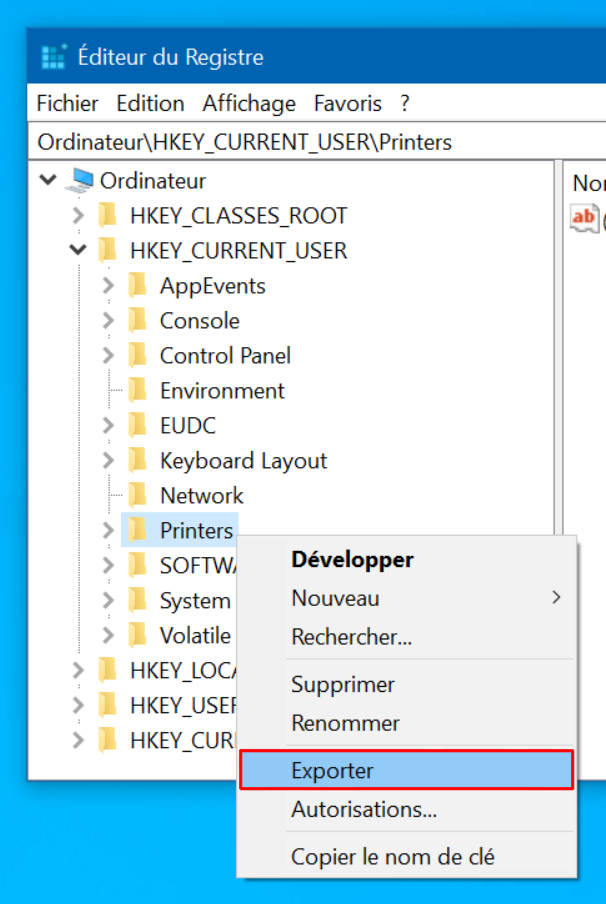
Task: Click the Keyboard Layout folder icon
Action: click(138, 461)
